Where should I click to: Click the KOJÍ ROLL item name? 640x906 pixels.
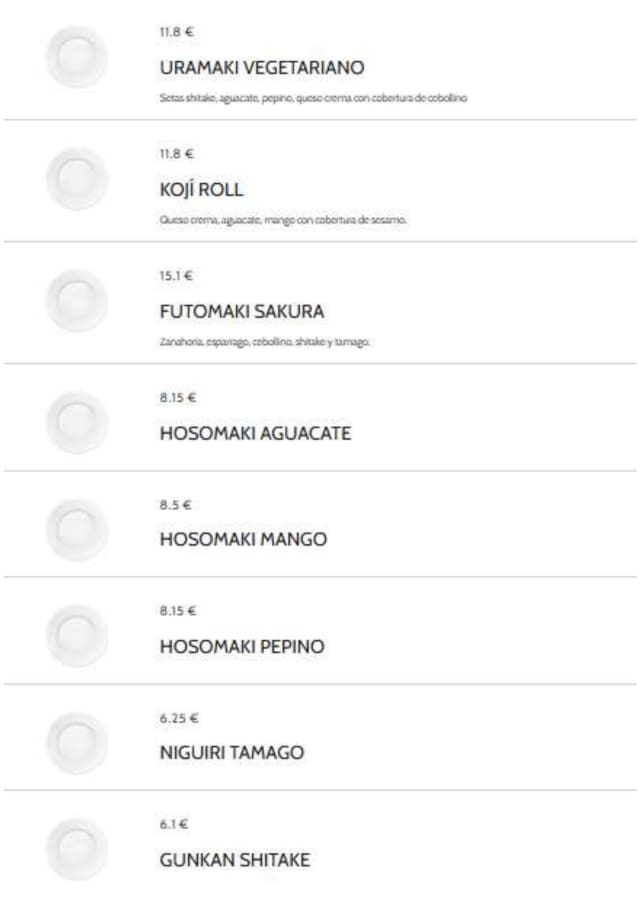pyautogui.click(x=201, y=190)
